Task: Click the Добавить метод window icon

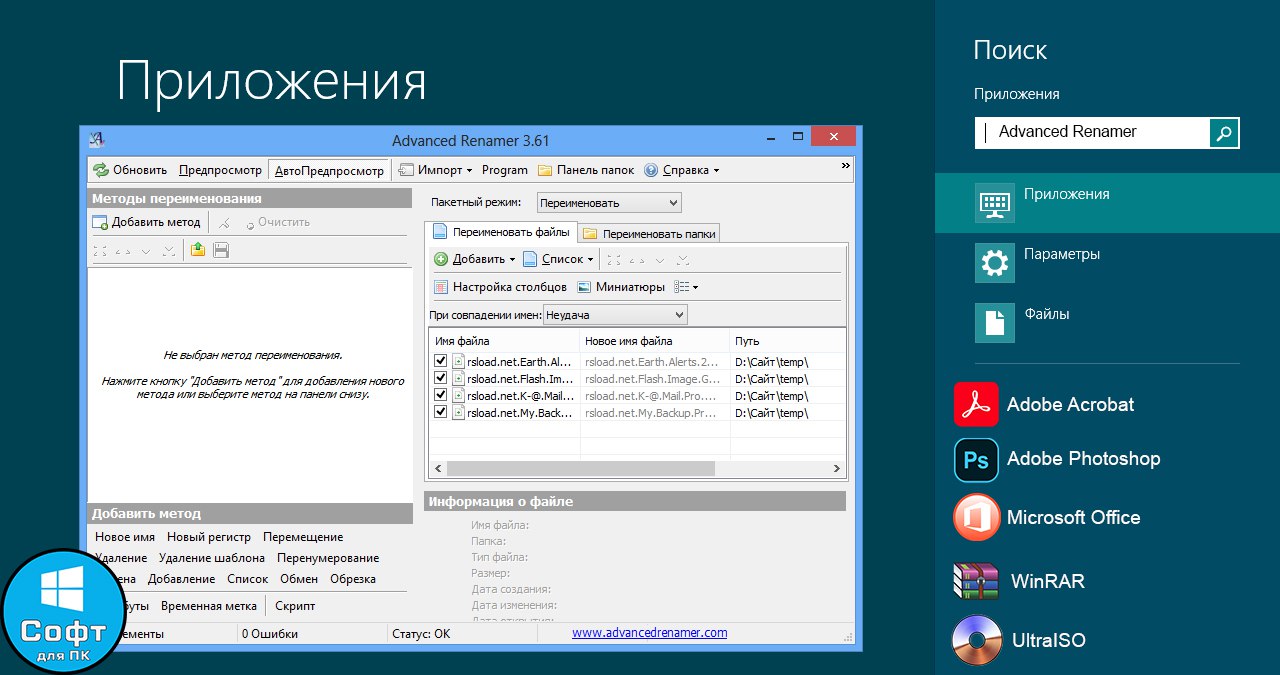Action: (100, 222)
